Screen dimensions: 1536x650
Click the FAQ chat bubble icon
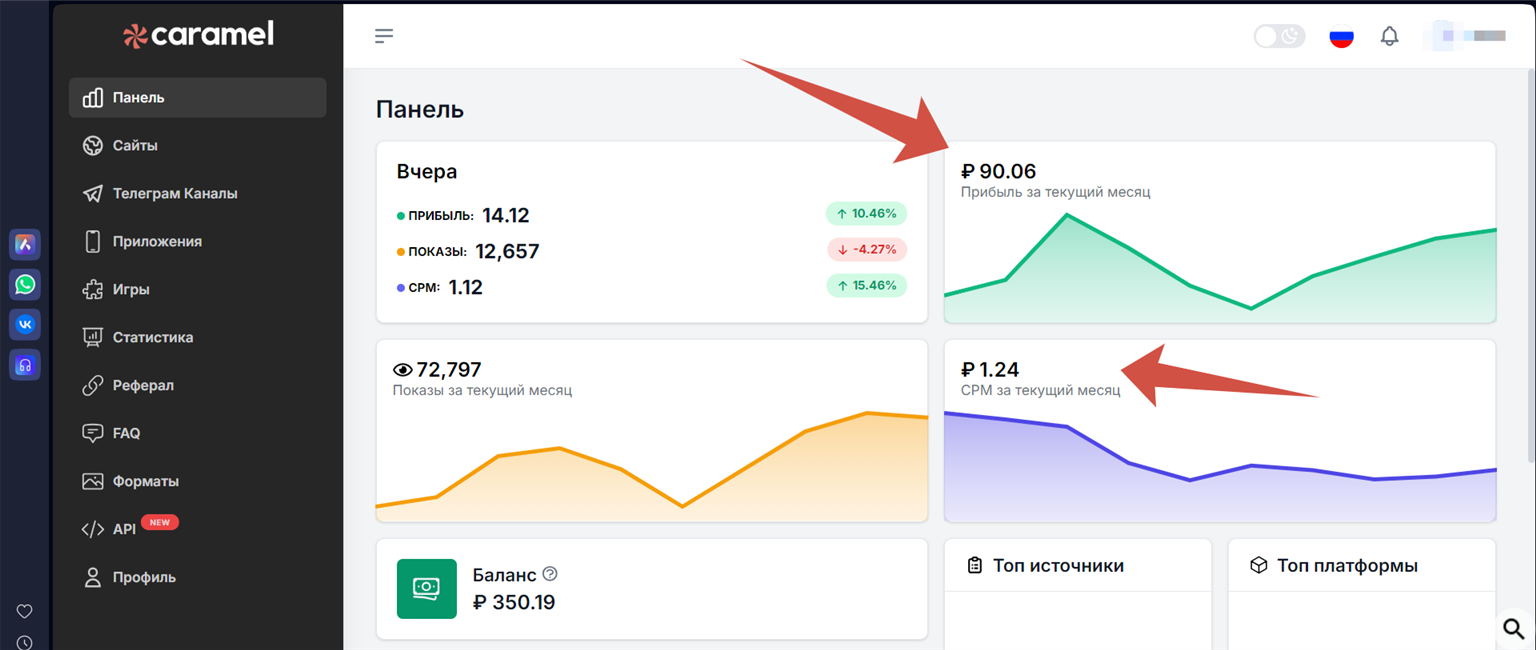(93, 433)
